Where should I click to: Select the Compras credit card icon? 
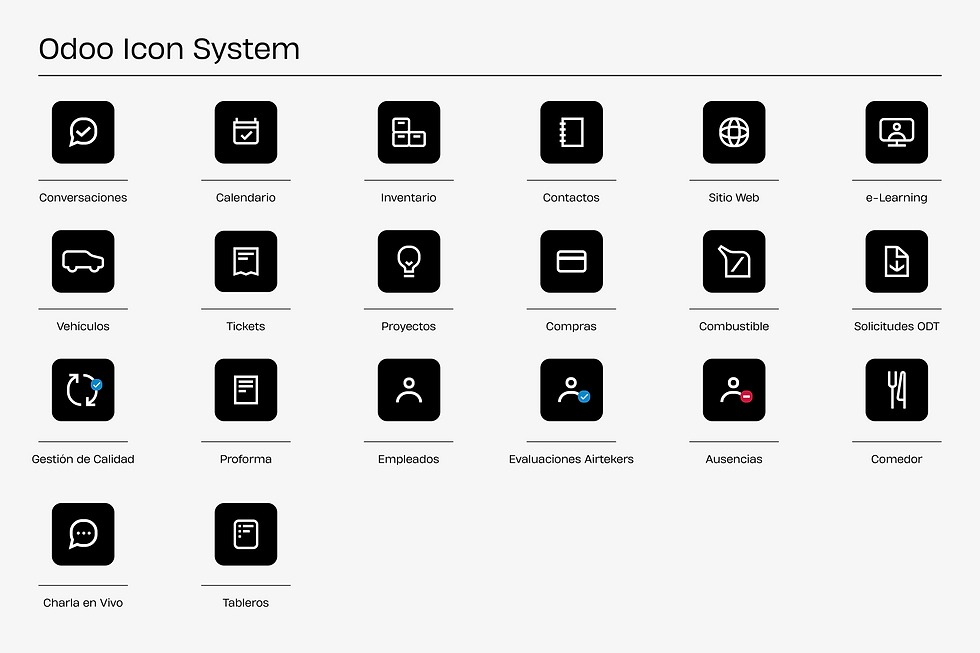click(x=571, y=261)
